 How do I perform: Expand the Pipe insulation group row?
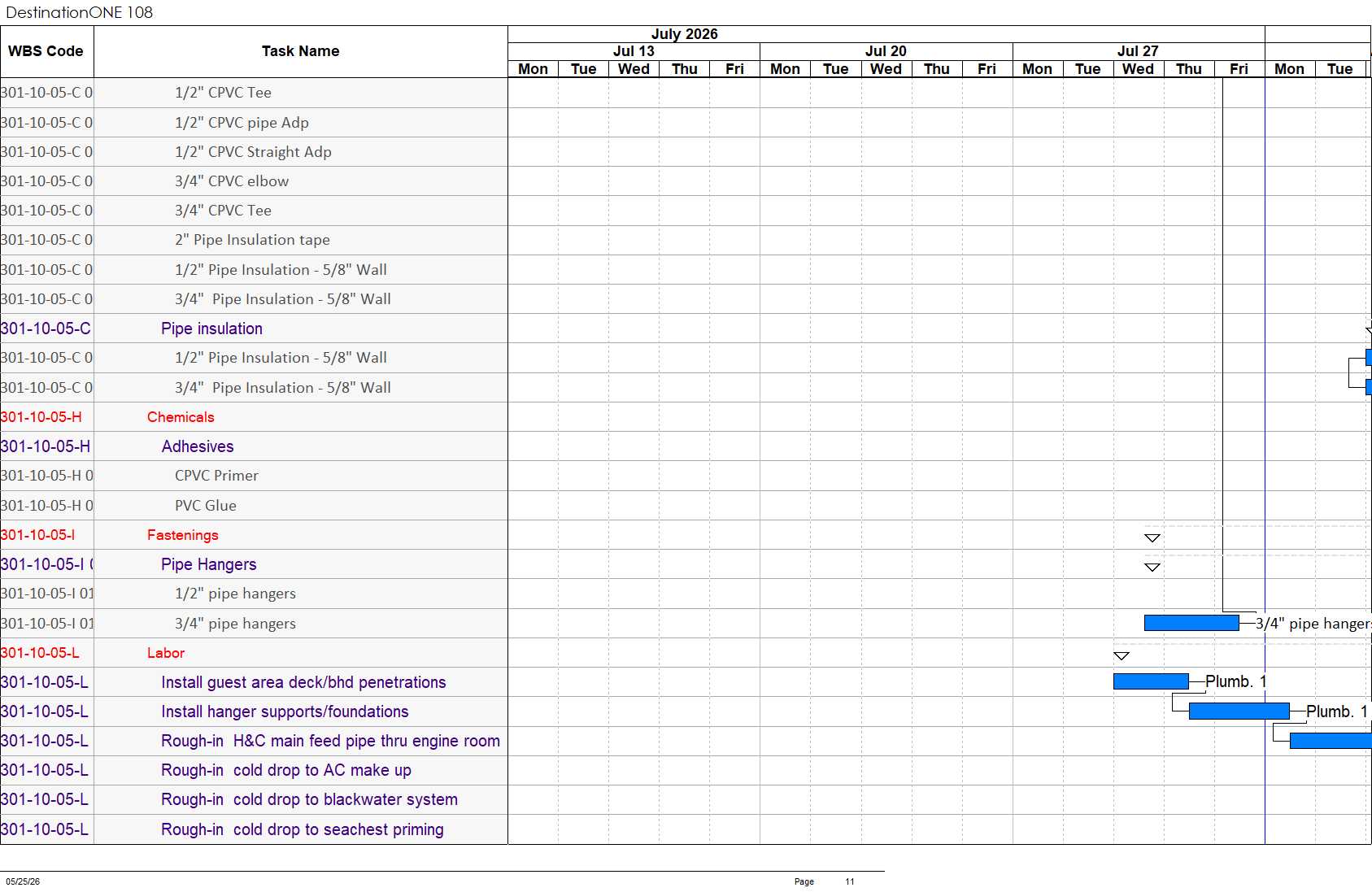point(211,329)
